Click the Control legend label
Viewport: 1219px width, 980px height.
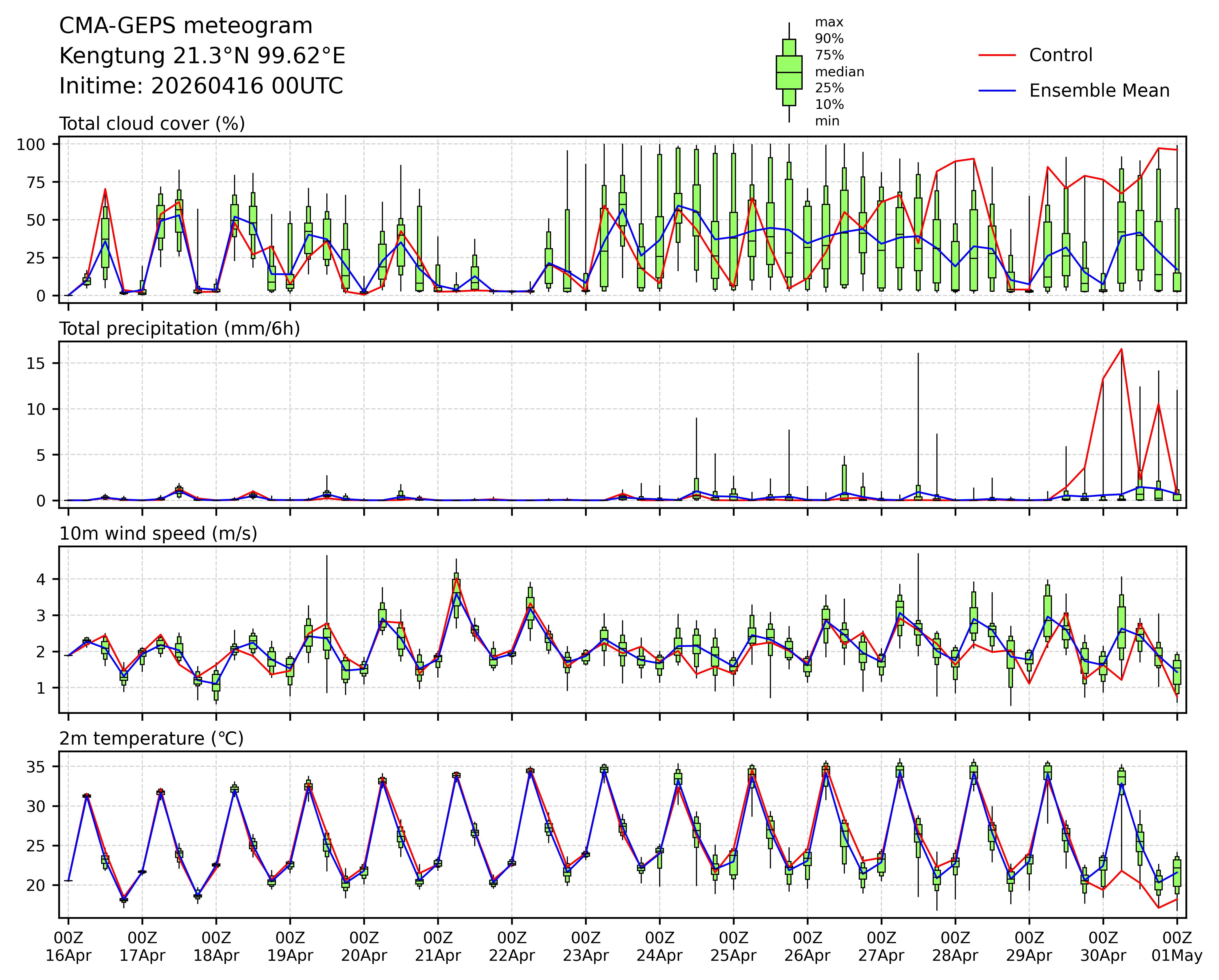[x=1061, y=55]
